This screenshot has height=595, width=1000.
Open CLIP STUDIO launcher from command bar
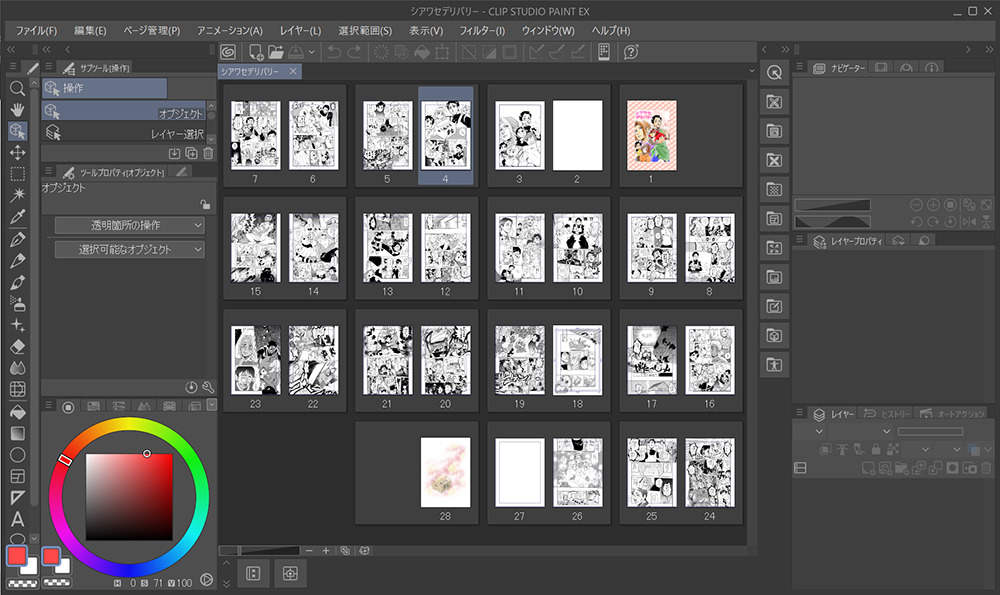(228, 52)
